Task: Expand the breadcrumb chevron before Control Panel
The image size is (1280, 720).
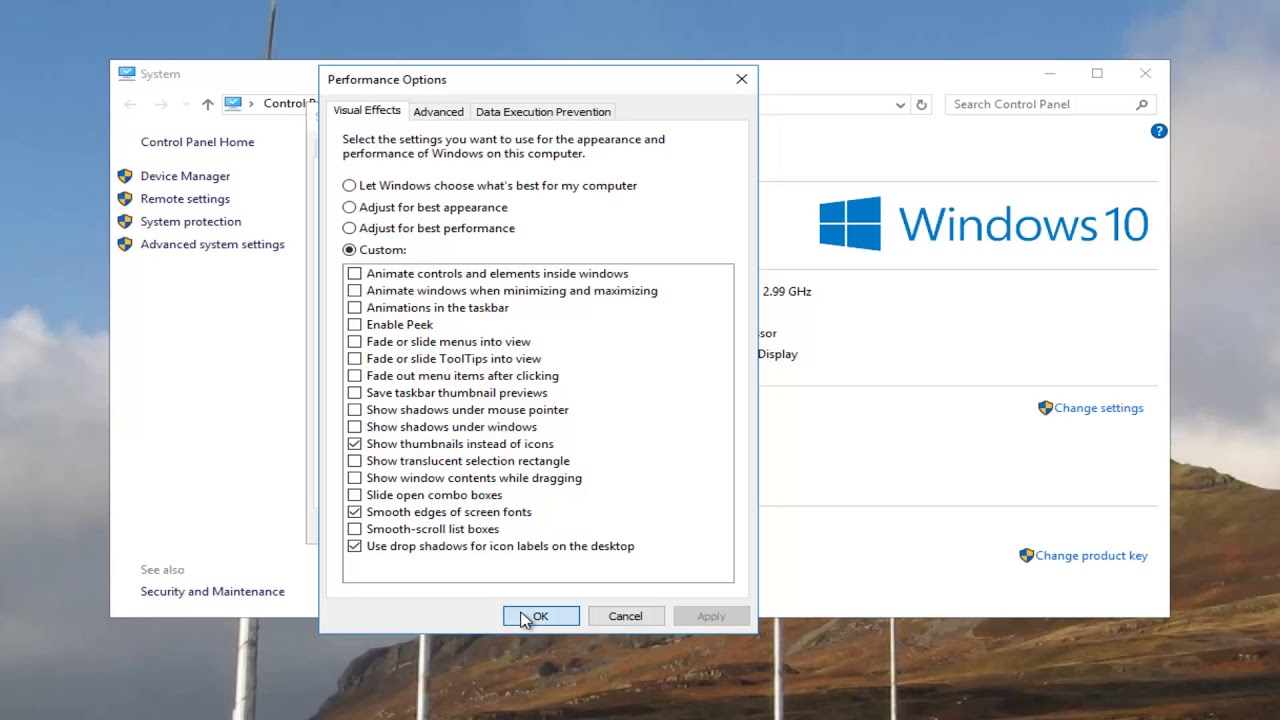Action: click(251, 104)
